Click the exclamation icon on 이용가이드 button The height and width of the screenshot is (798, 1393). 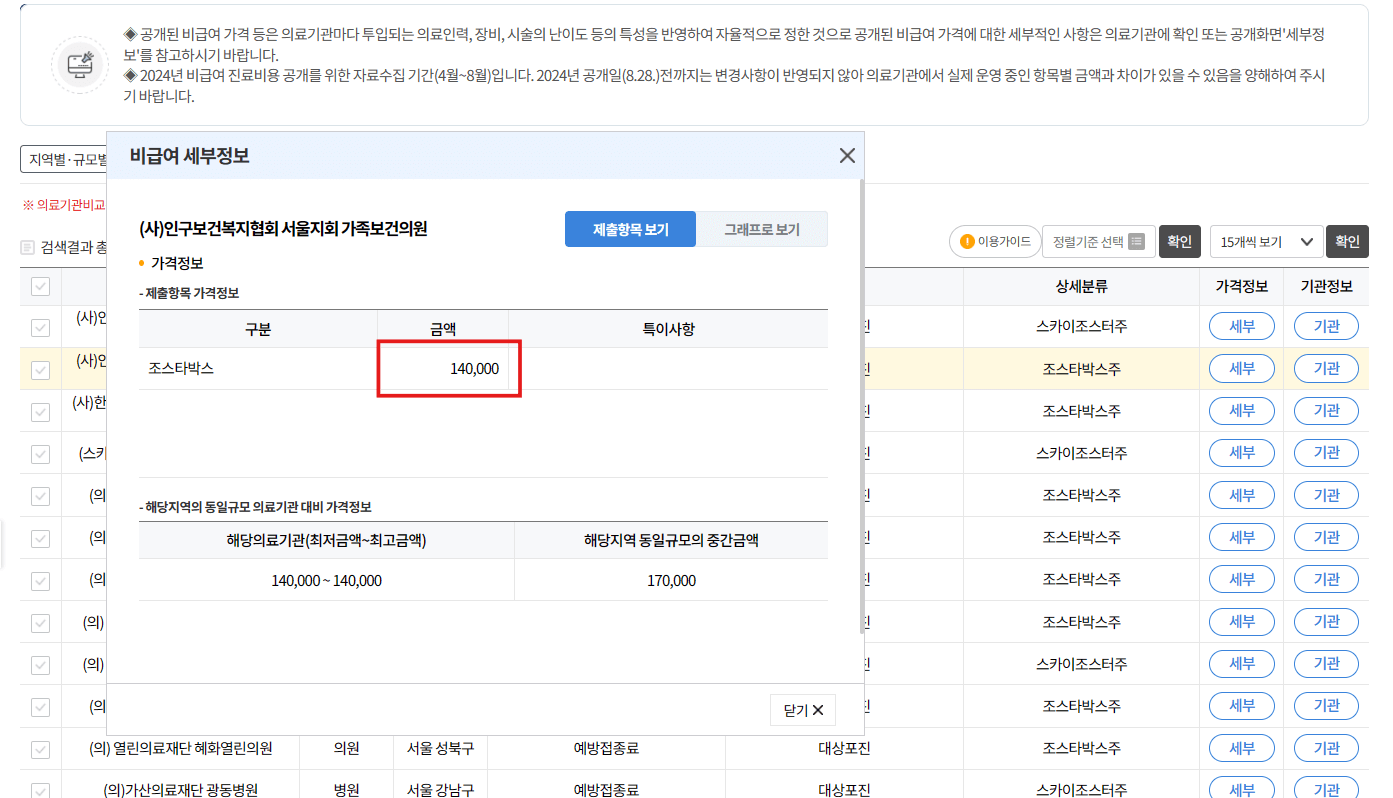tap(966, 241)
